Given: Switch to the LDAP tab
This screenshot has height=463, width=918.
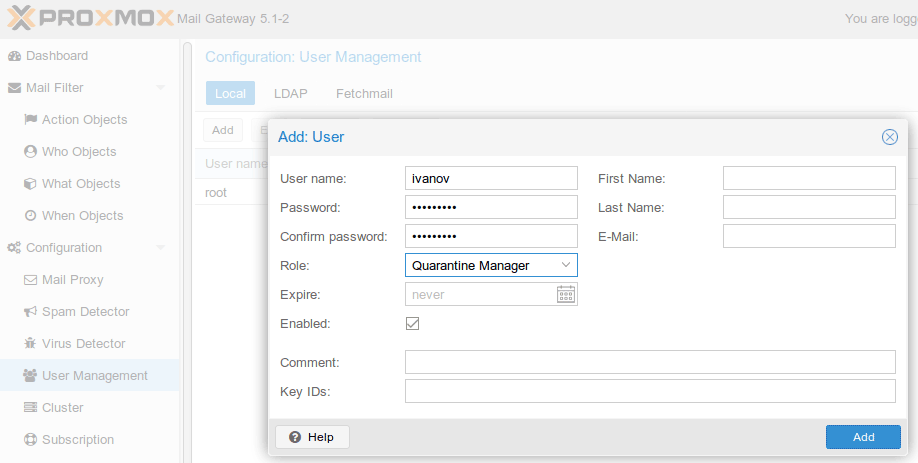Looking at the screenshot, I should pos(290,94).
